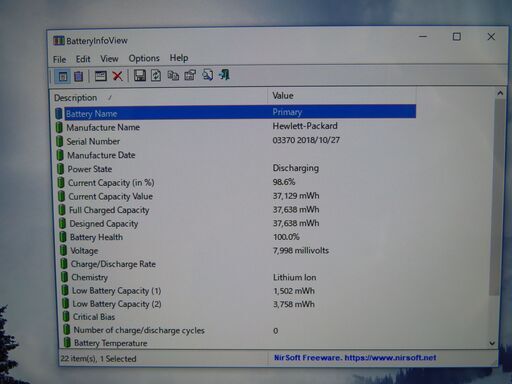The image size is (512, 384).
Task: Click the Hewlett-Packard value cell
Action: (x=305, y=126)
